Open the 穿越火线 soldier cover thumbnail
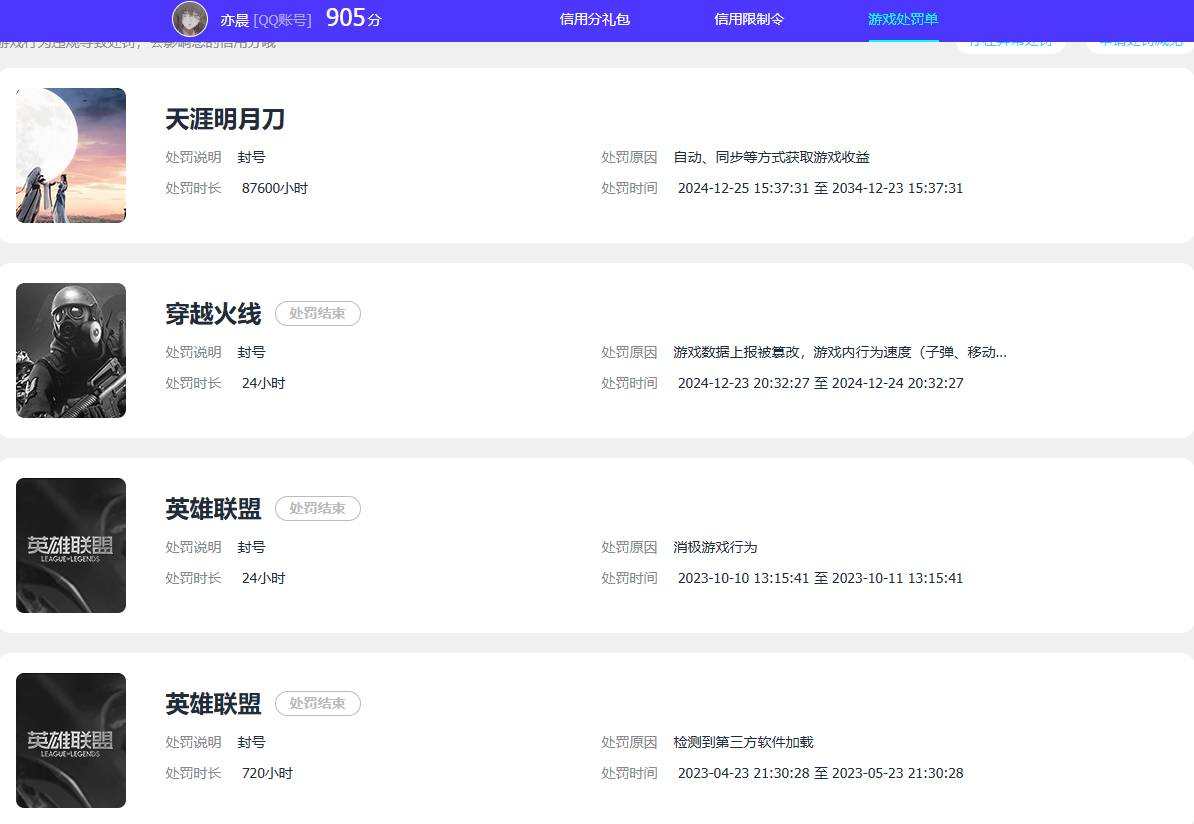The height and width of the screenshot is (824, 1194). (x=71, y=350)
